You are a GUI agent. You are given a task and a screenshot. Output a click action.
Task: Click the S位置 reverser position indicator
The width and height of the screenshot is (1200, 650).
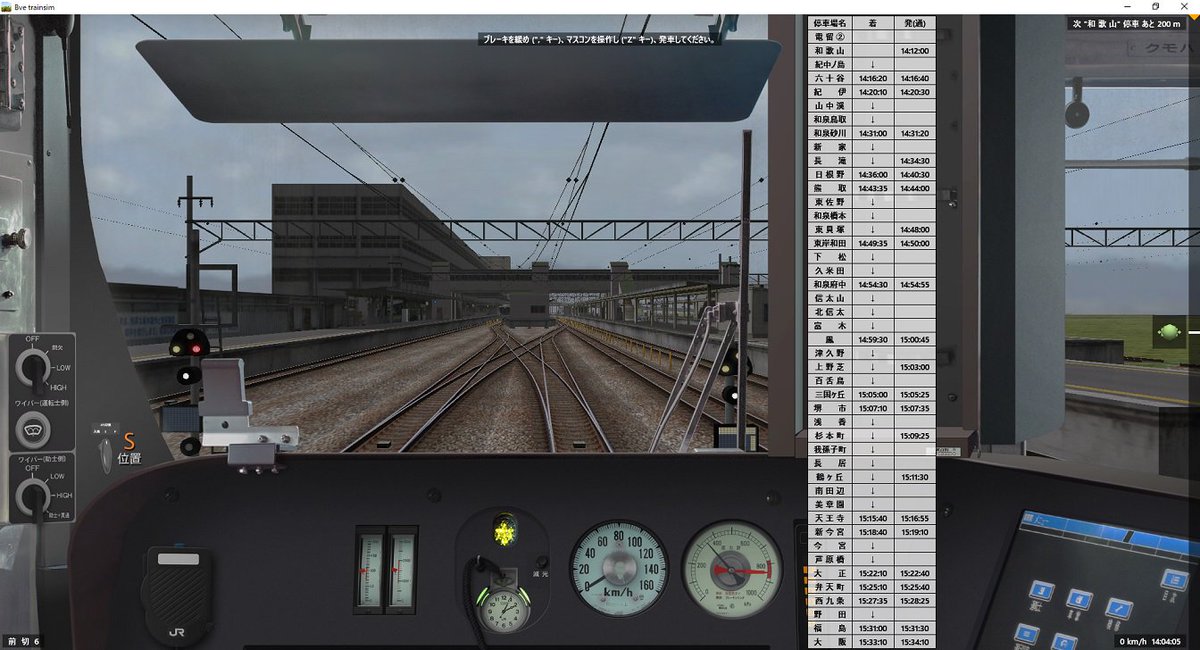click(128, 448)
